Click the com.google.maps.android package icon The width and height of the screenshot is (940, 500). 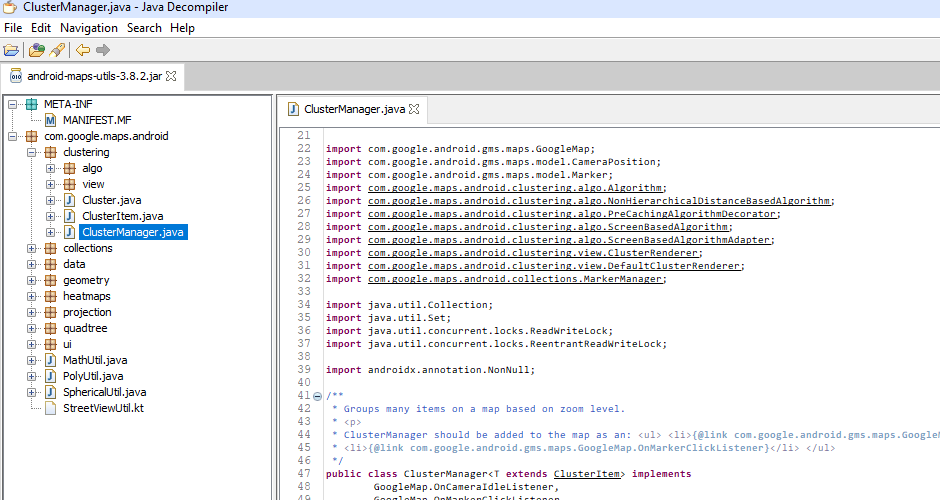(32, 137)
